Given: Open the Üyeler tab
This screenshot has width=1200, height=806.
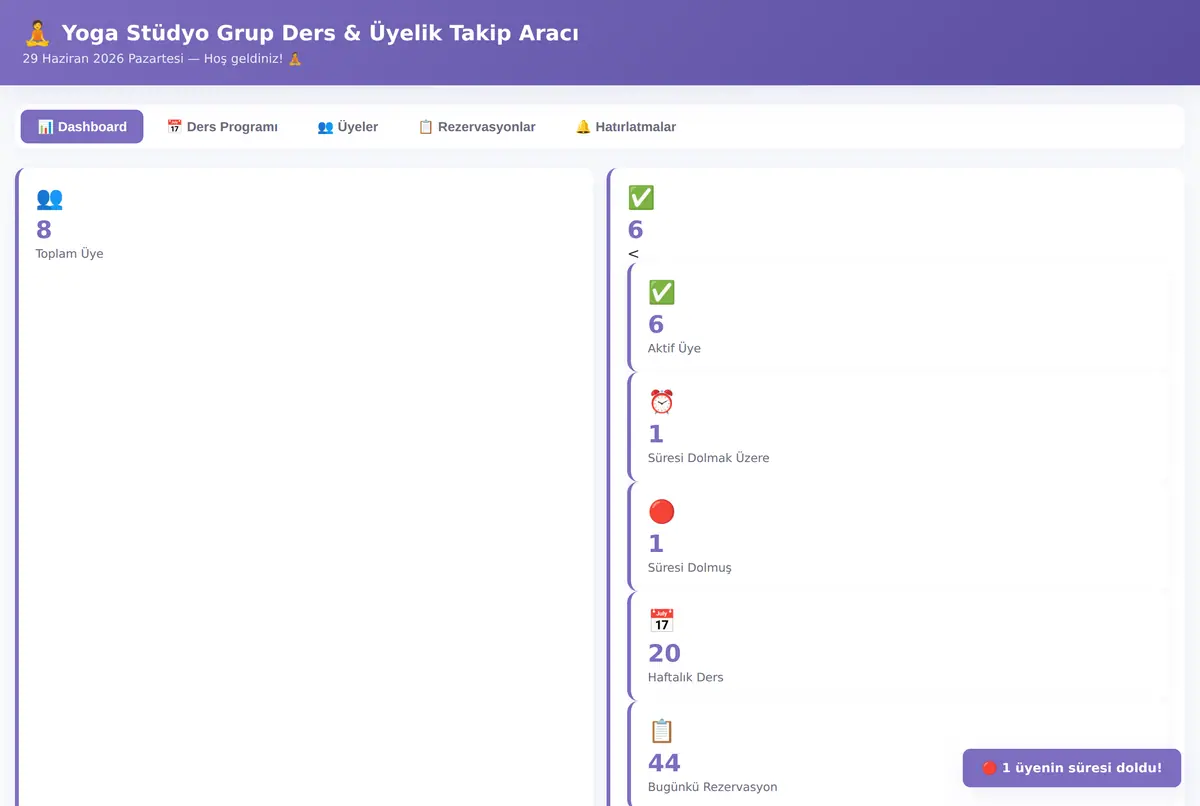Looking at the screenshot, I should 348,127.
